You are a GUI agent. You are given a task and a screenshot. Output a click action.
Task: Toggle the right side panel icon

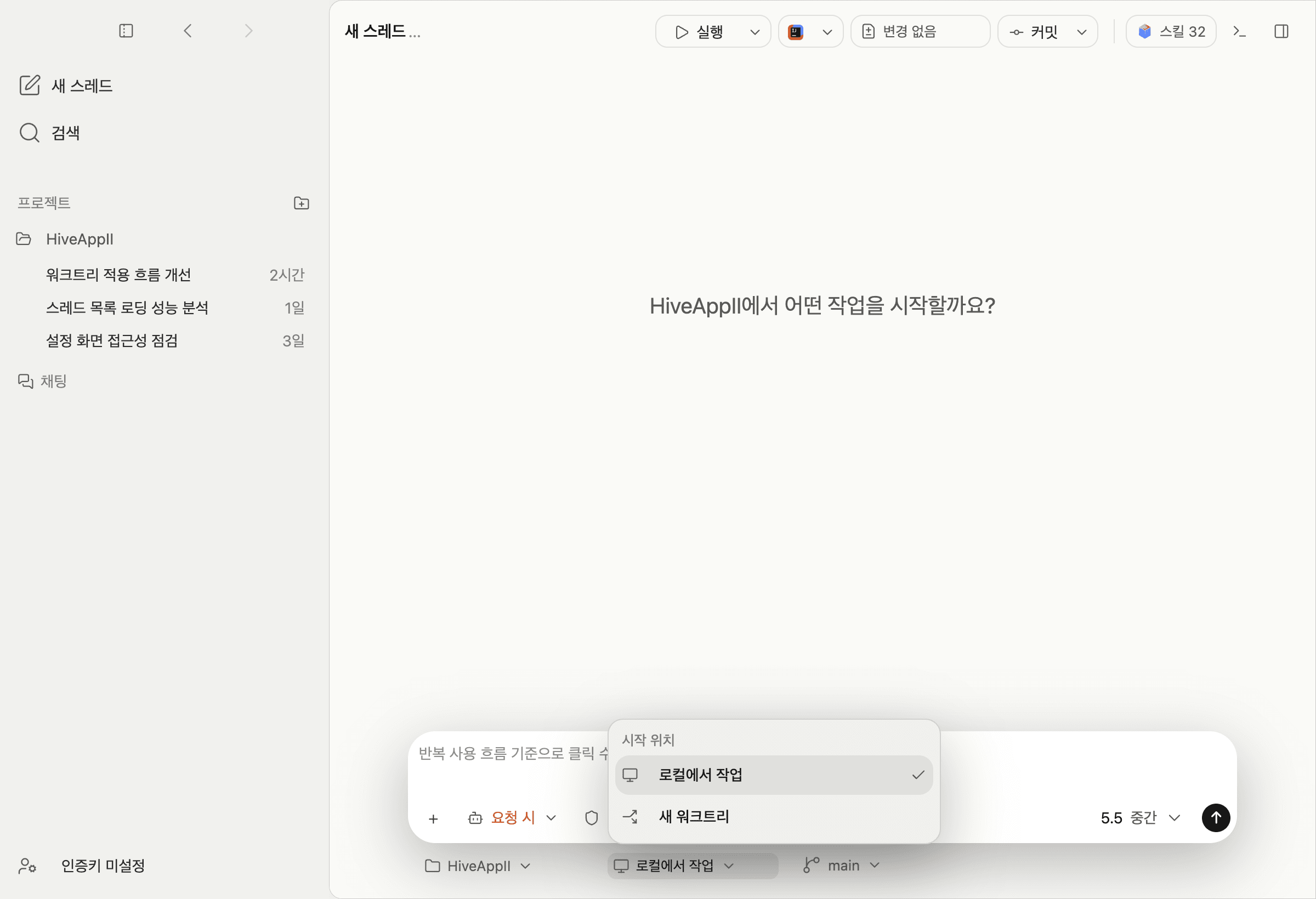pyautogui.click(x=1281, y=31)
